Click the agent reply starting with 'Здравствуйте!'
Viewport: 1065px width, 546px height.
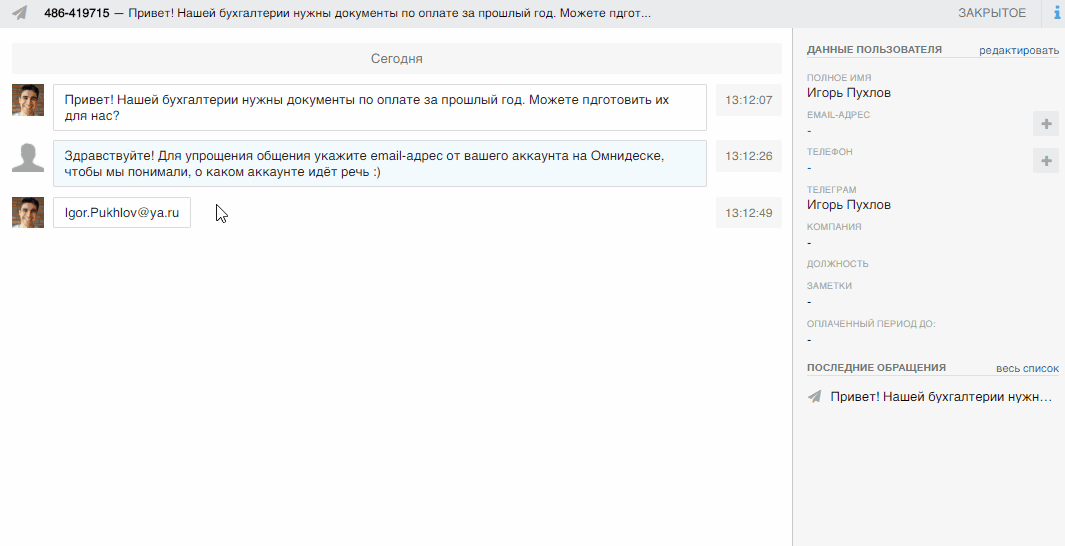pos(379,164)
